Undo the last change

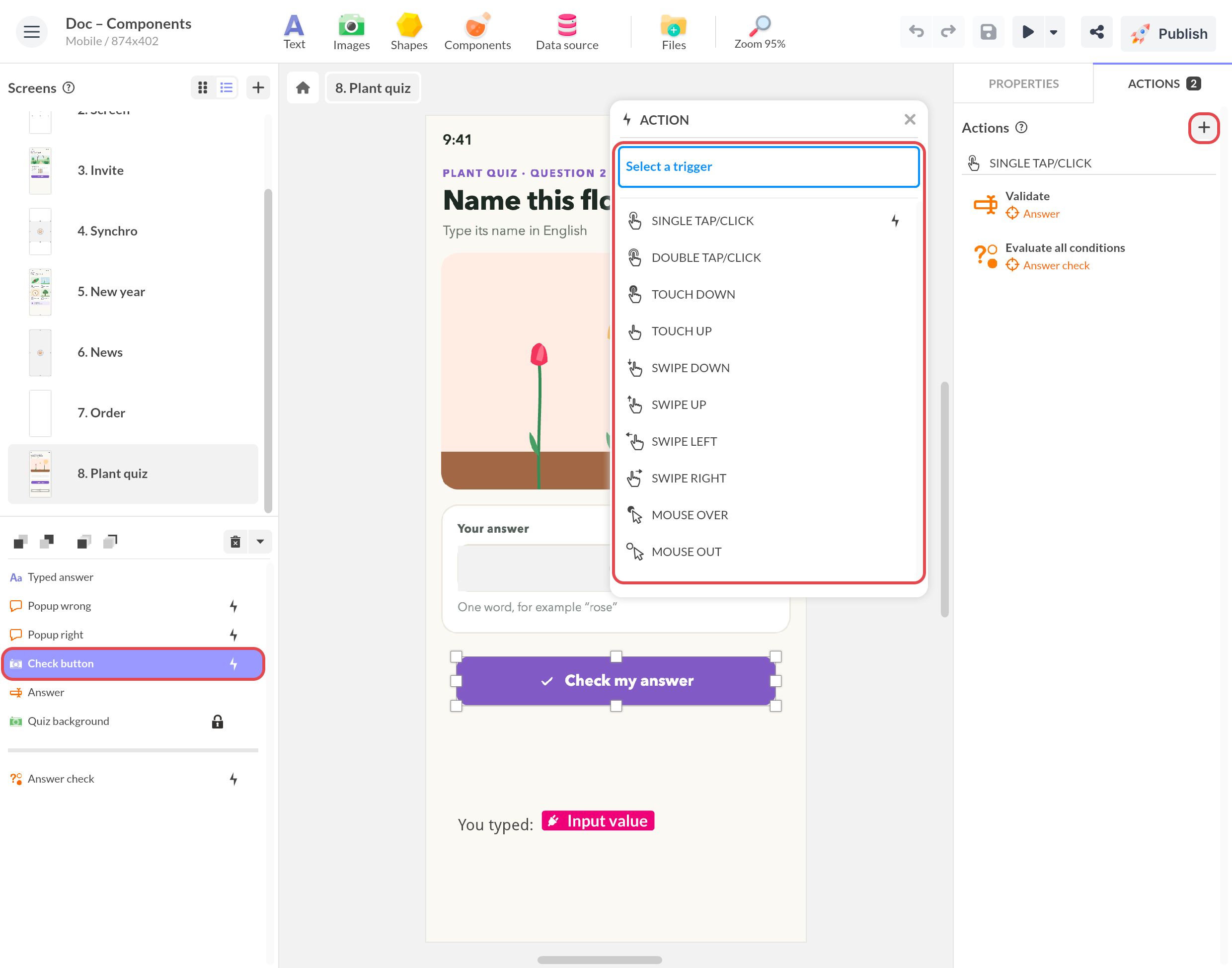click(916, 32)
